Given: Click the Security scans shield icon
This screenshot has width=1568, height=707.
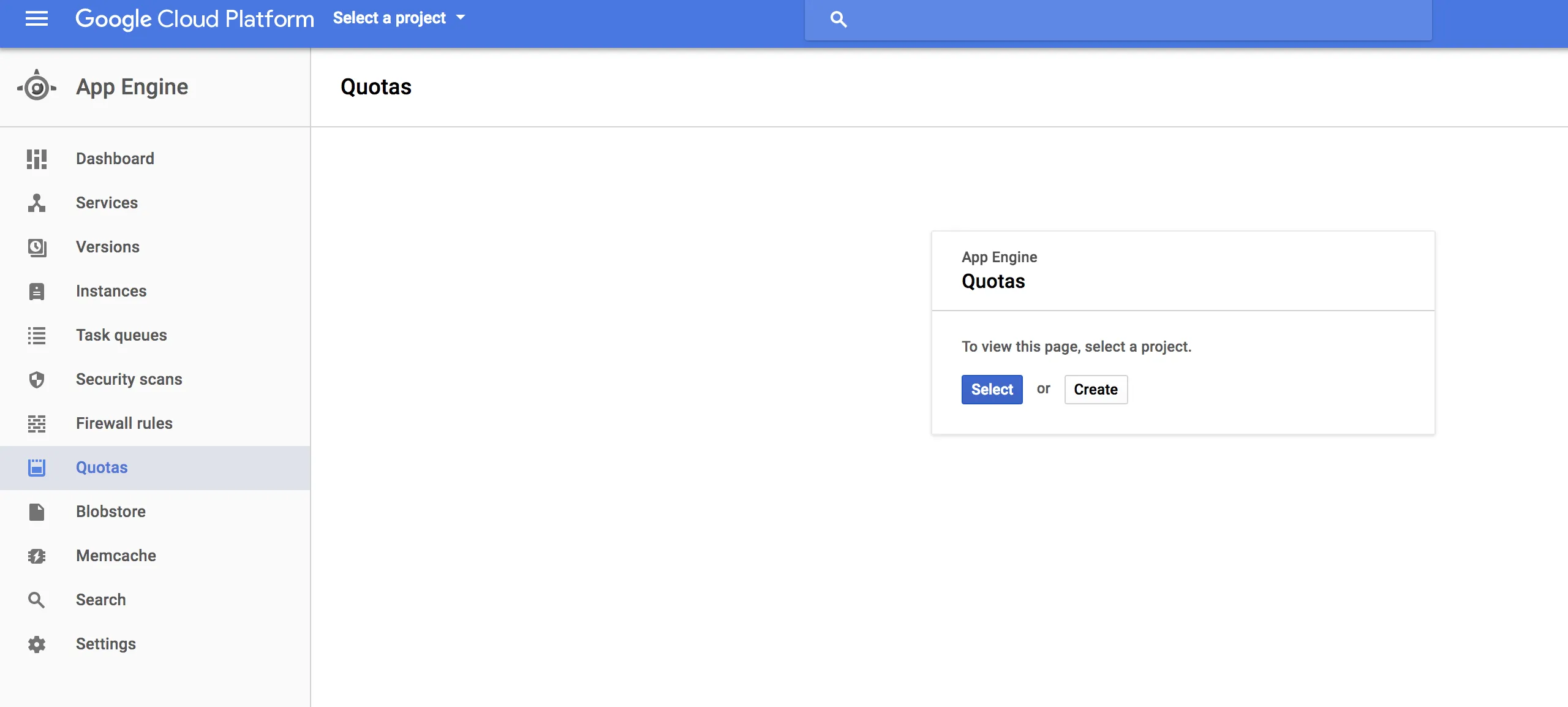Looking at the screenshot, I should point(37,379).
